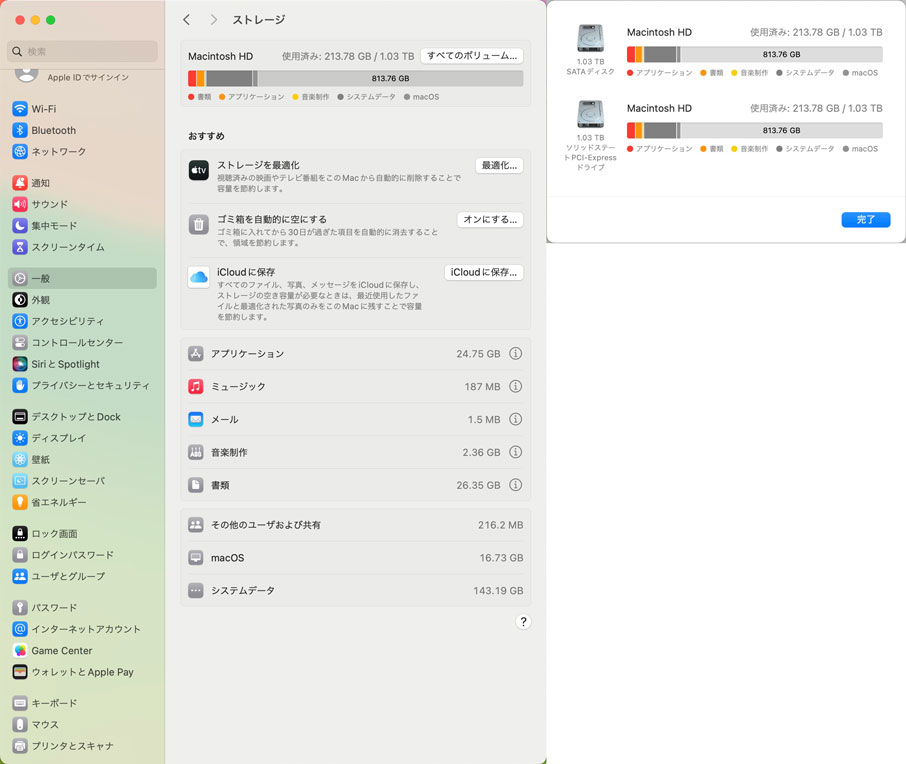Open スクリーンセーバ icon in the sidebar
906x764 pixels.
(20, 480)
